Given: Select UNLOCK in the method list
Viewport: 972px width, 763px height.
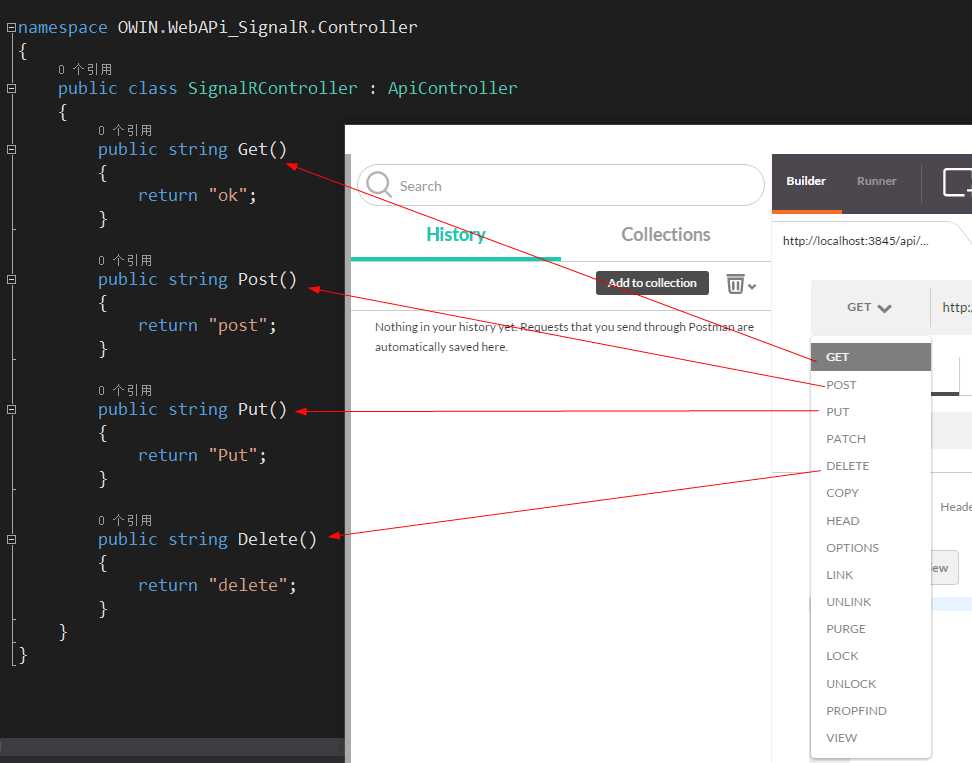Looking at the screenshot, I should click(x=871, y=684).
